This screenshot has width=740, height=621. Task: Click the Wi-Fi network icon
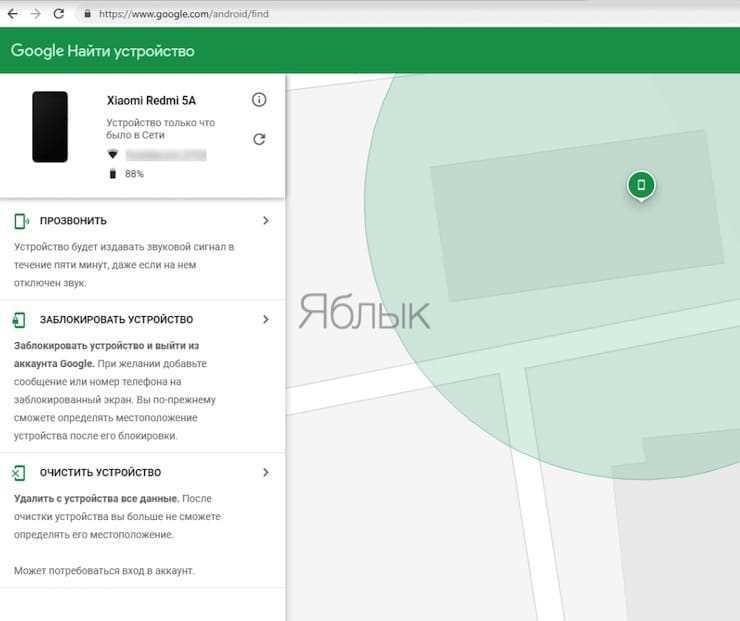112,154
